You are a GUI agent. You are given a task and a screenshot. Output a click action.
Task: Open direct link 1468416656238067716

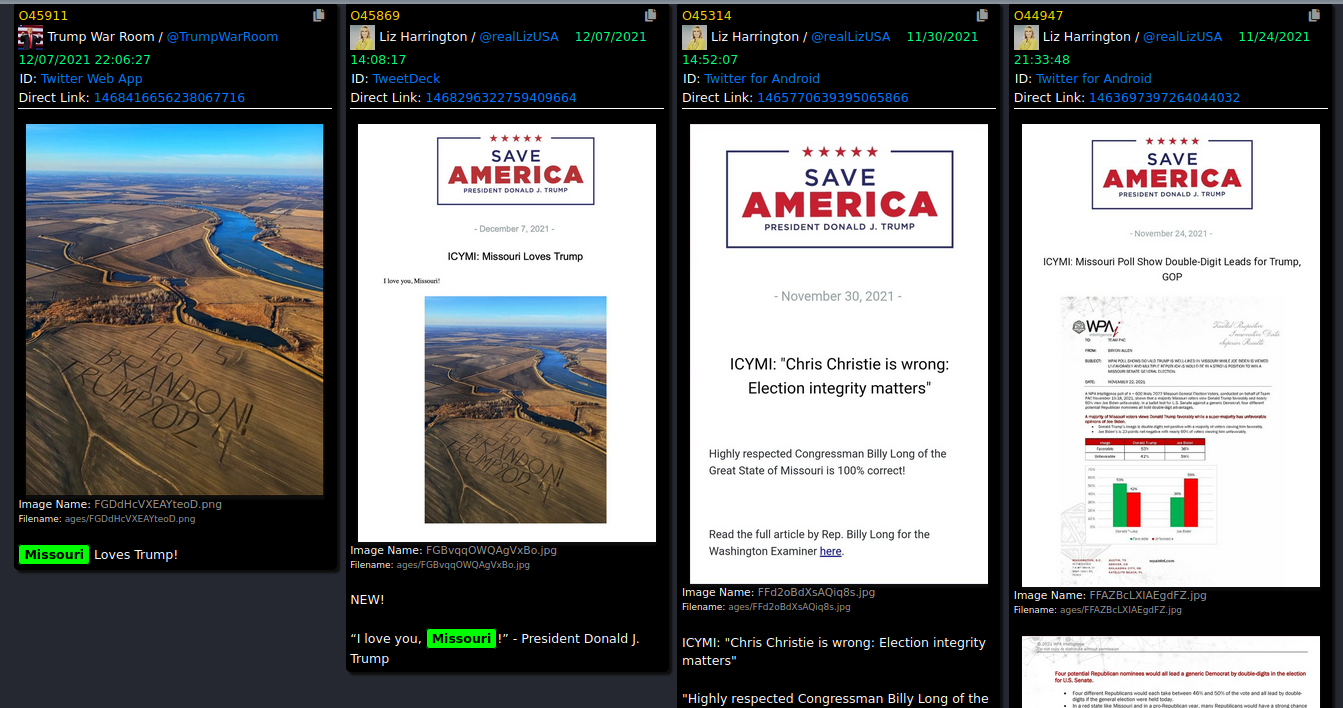point(169,98)
